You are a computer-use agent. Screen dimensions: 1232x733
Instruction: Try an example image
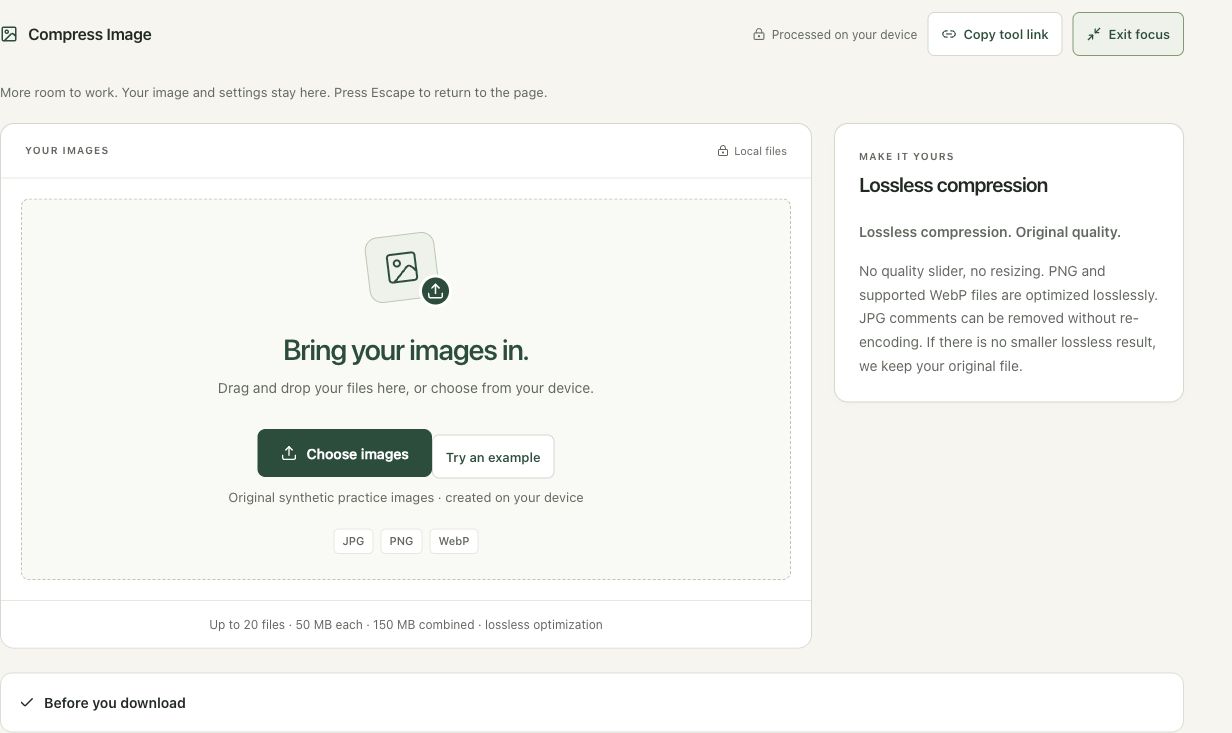pos(493,457)
